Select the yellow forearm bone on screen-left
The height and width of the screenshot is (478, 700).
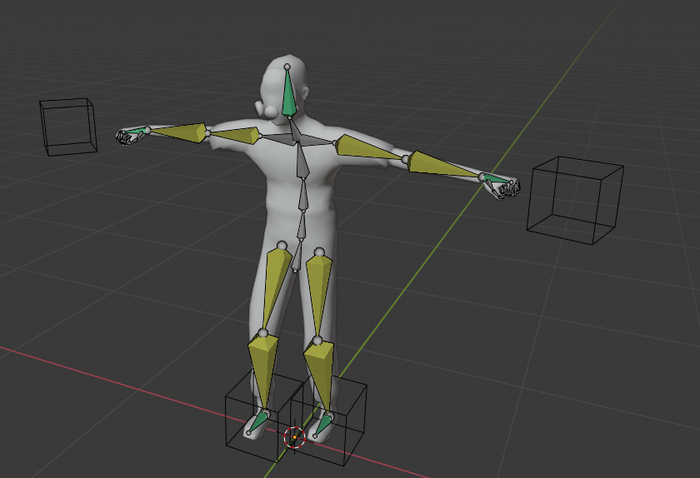pyautogui.click(x=179, y=132)
